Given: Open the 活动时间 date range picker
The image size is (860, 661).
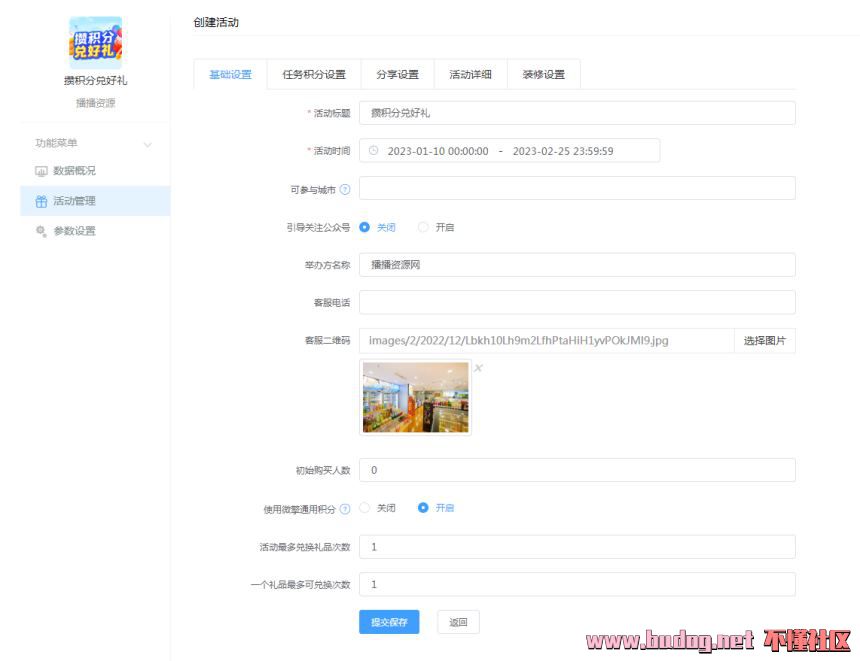Looking at the screenshot, I should pyautogui.click(x=509, y=151).
